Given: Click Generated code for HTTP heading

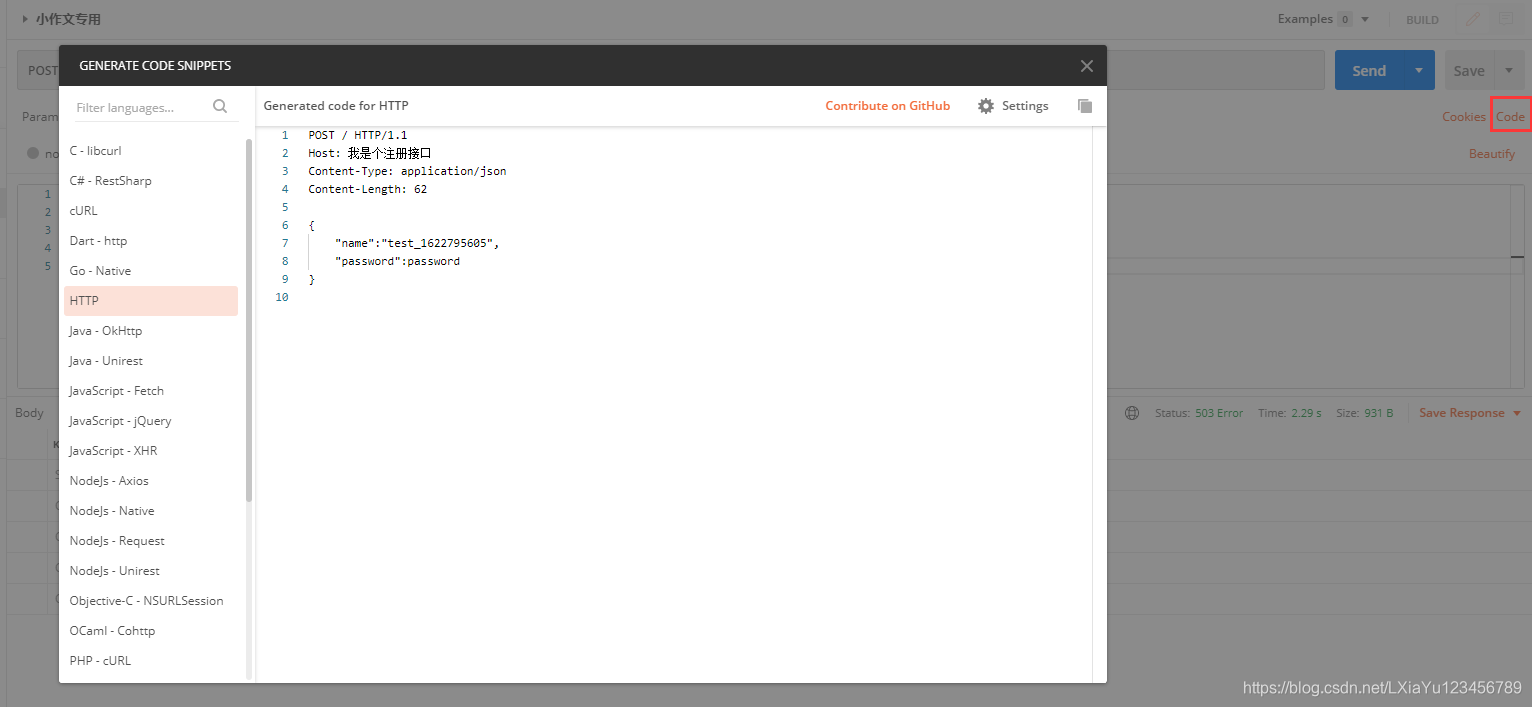Looking at the screenshot, I should coord(336,106).
